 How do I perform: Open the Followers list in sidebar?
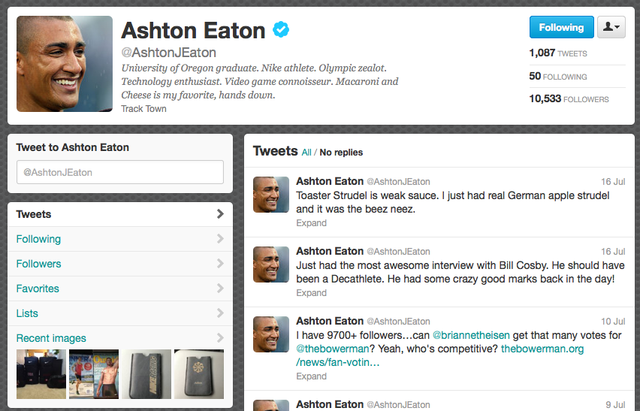(x=38, y=264)
